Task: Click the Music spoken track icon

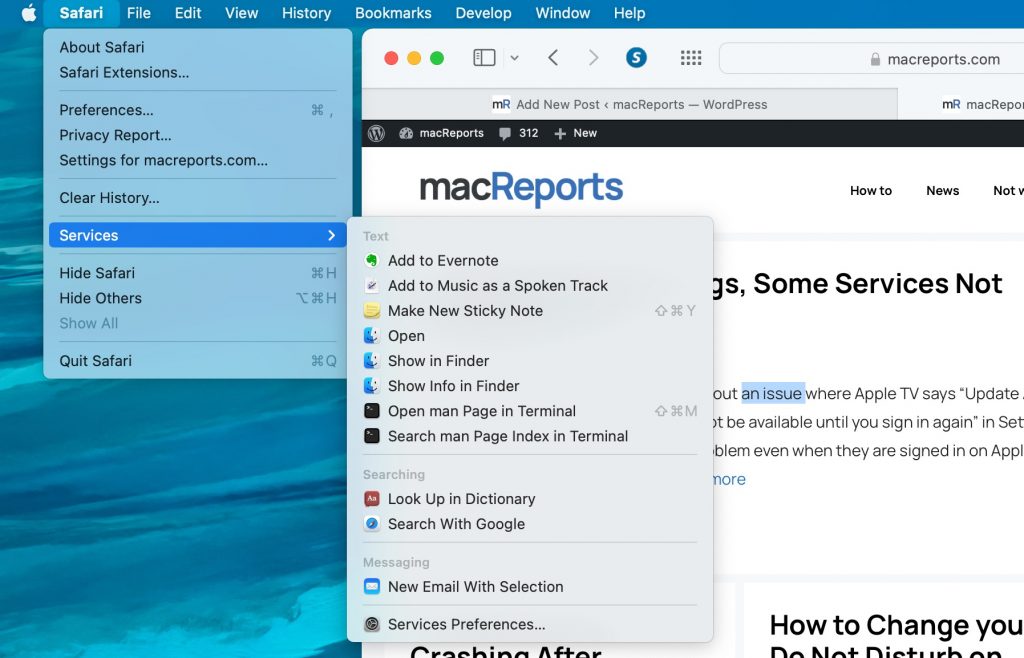Action: click(x=372, y=285)
